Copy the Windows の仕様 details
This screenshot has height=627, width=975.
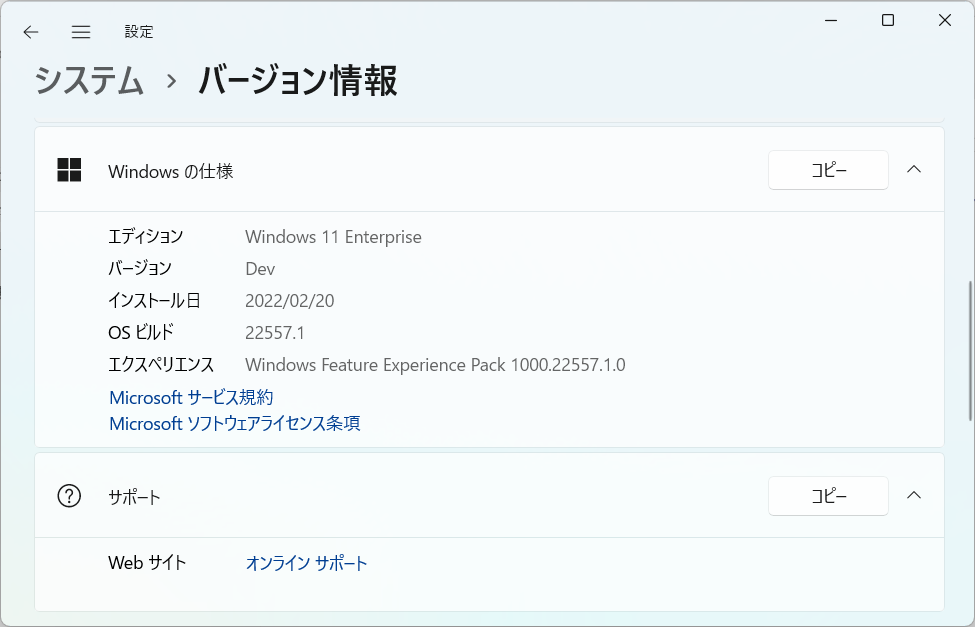[828, 170]
